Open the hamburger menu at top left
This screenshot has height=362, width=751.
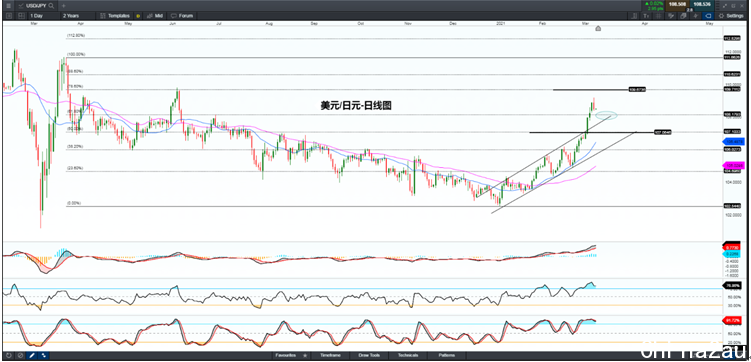[8, 6]
